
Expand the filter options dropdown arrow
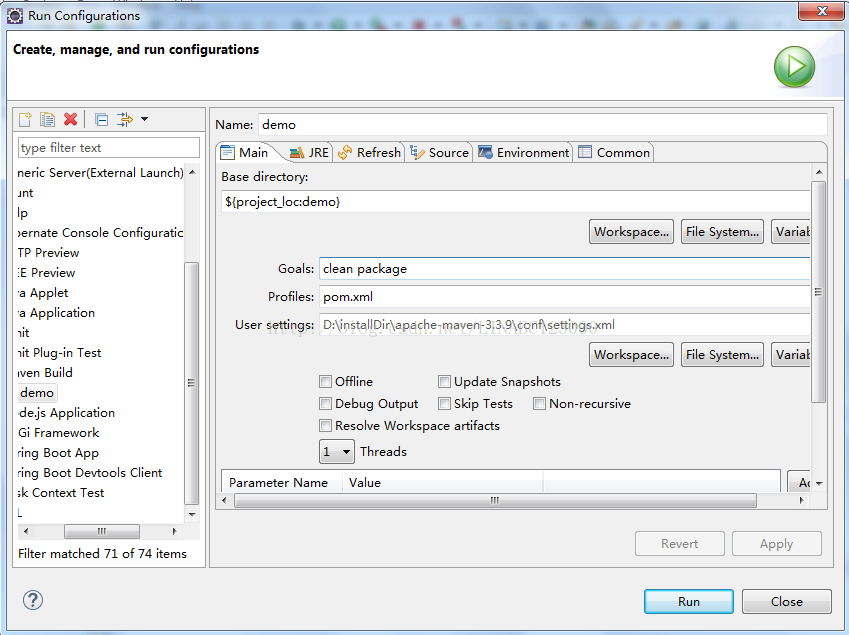pos(144,119)
